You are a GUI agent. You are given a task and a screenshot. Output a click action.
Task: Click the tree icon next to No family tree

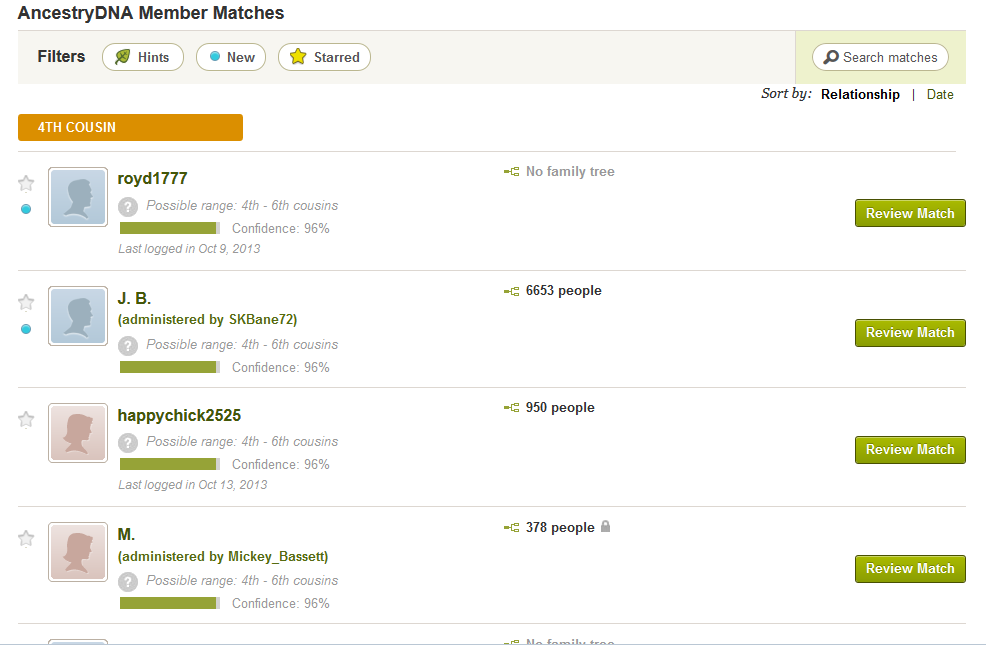511,172
